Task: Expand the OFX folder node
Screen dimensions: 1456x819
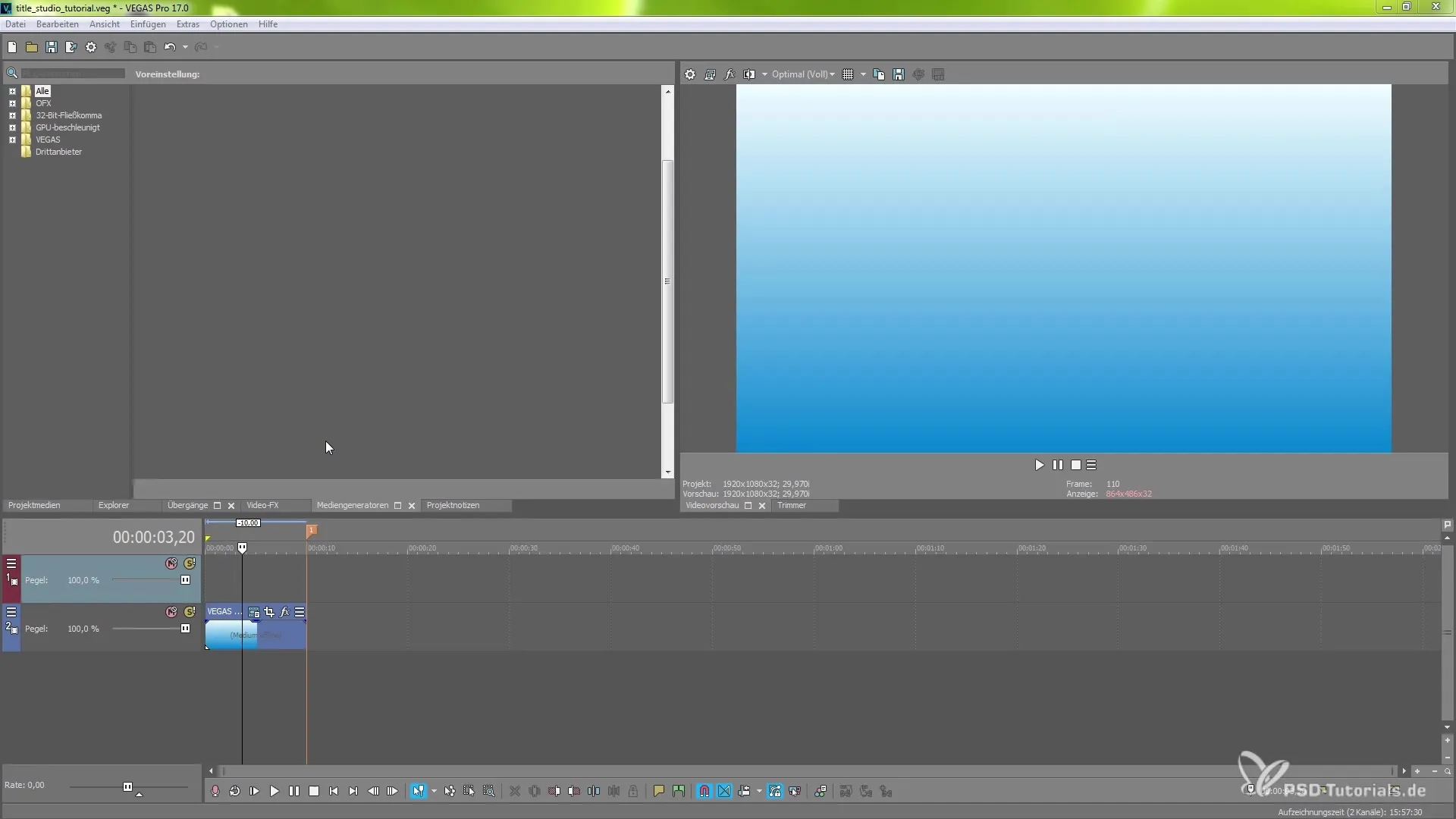Action: pyautogui.click(x=12, y=103)
